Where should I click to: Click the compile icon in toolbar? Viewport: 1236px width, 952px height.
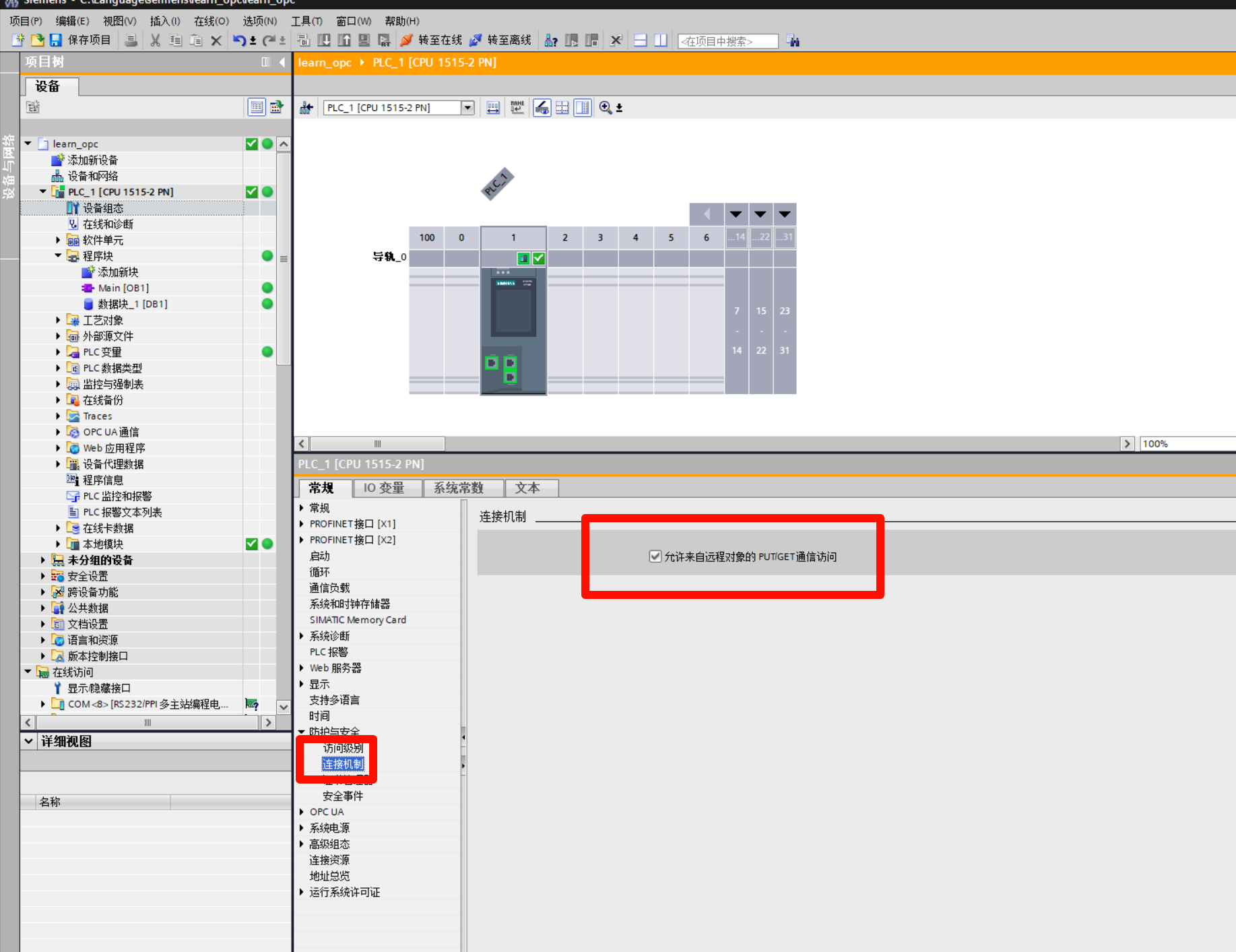pyautogui.click(x=304, y=40)
